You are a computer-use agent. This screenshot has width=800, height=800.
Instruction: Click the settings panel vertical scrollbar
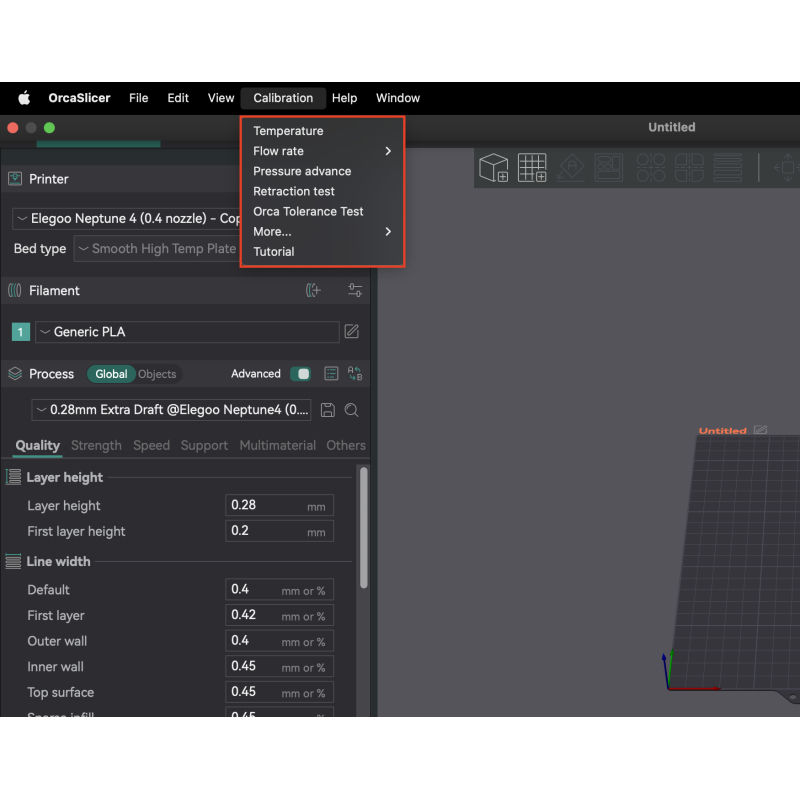click(363, 530)
